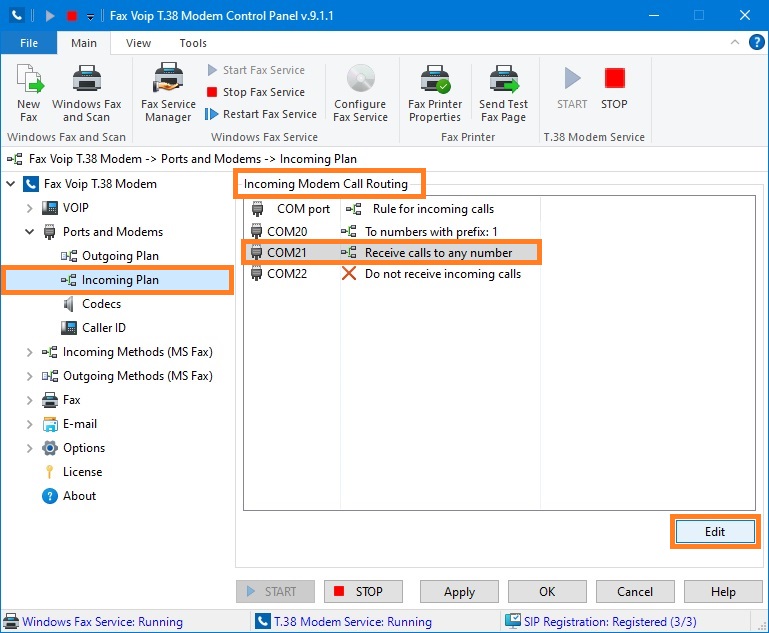The image size is (769, 633).
Task: Select Caller ID tree item
Action: click(104, 328)
